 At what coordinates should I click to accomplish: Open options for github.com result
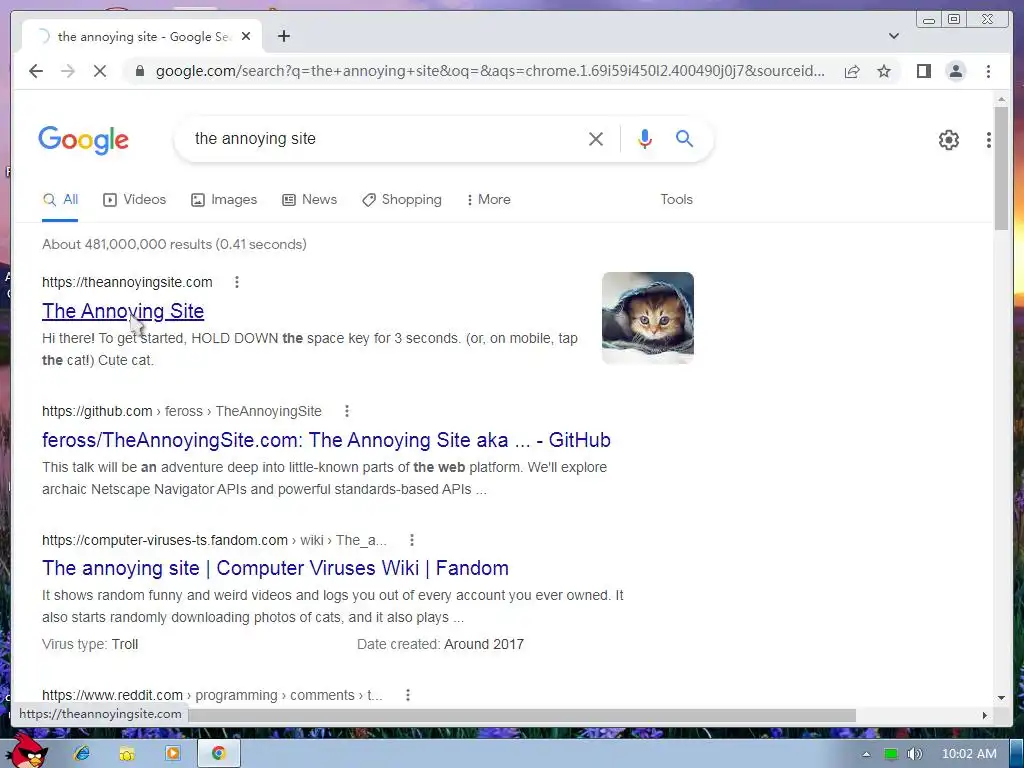pyautogui.click(x=347, y=411)
